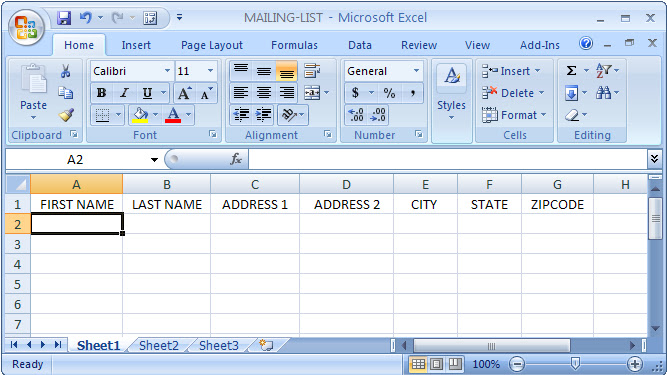This screenshot has width=667, height=375.
Task: Switch to the Insert ribbon tab
Action: coord(136,45)
